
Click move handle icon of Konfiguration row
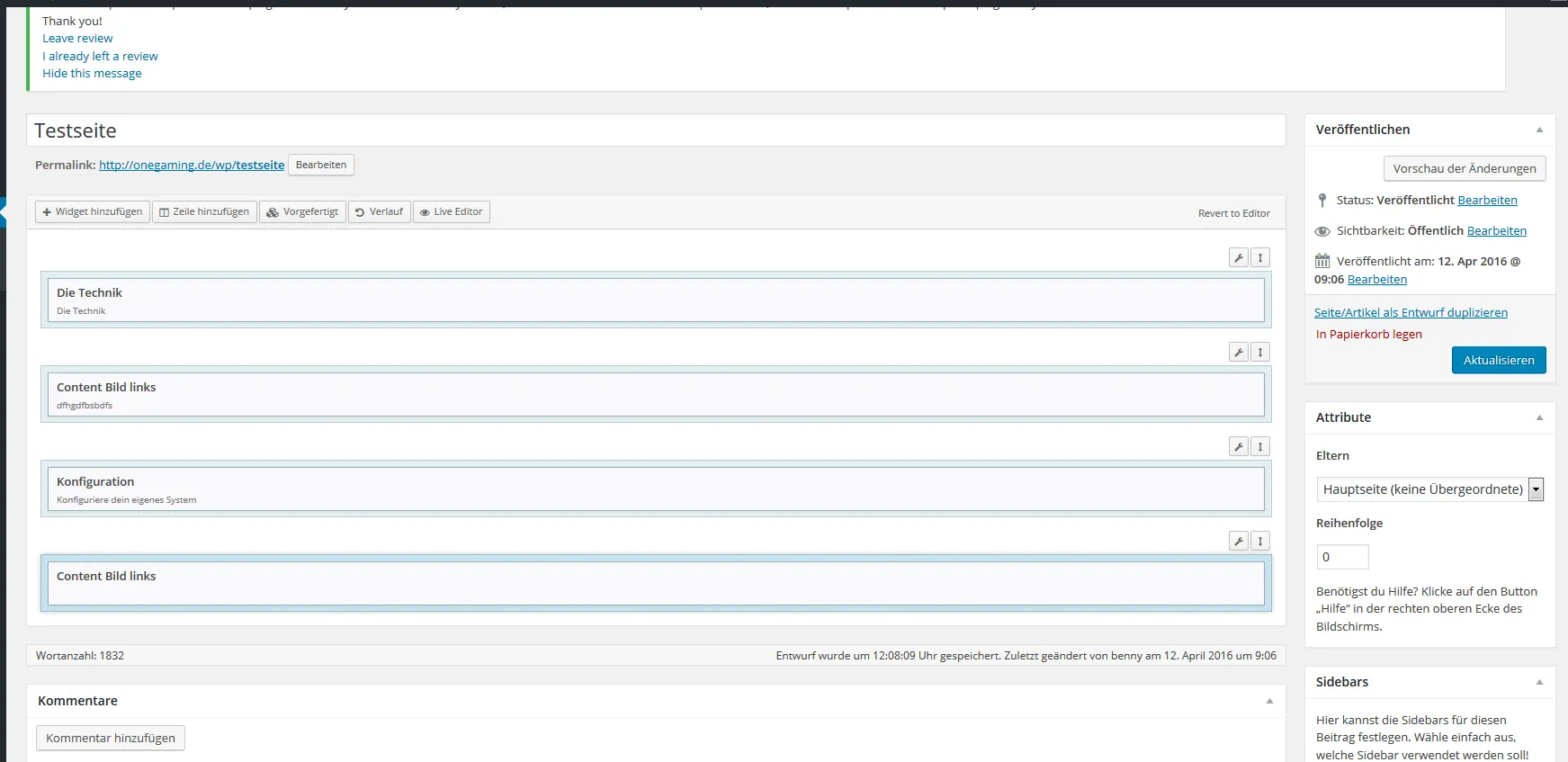pyautogui.click(x=1260, y=447)
